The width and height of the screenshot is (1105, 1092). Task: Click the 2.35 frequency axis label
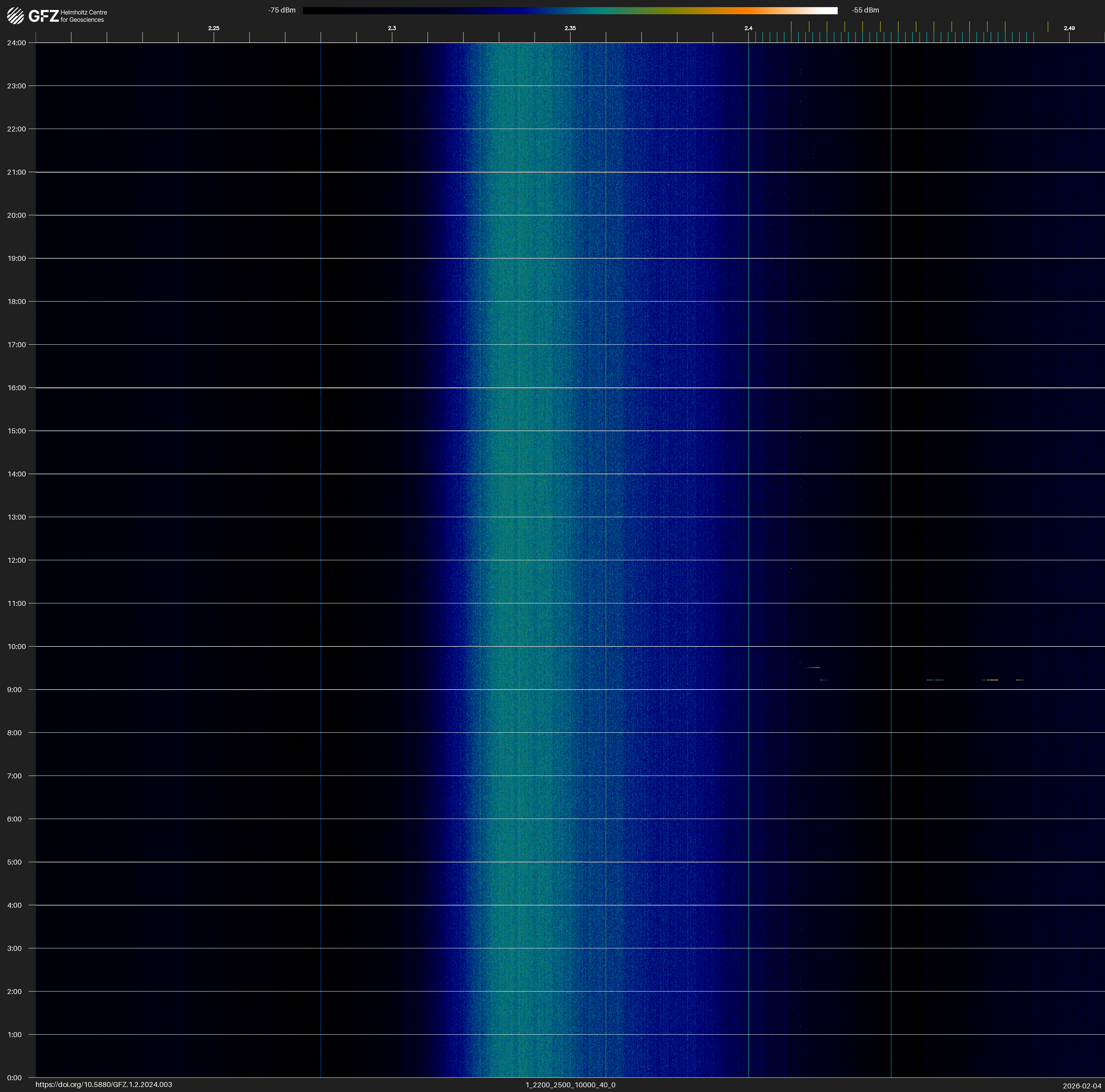tap(570, 28)
